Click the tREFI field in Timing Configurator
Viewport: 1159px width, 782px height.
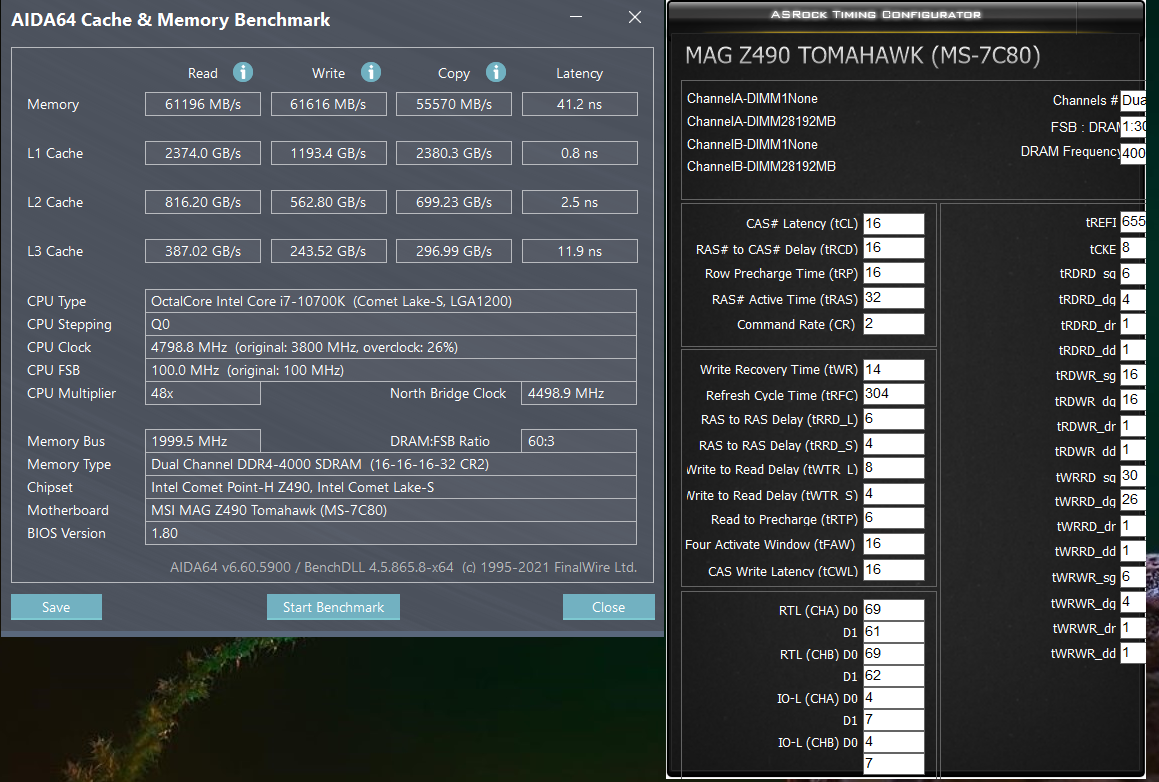click(x=1133, y=222)
